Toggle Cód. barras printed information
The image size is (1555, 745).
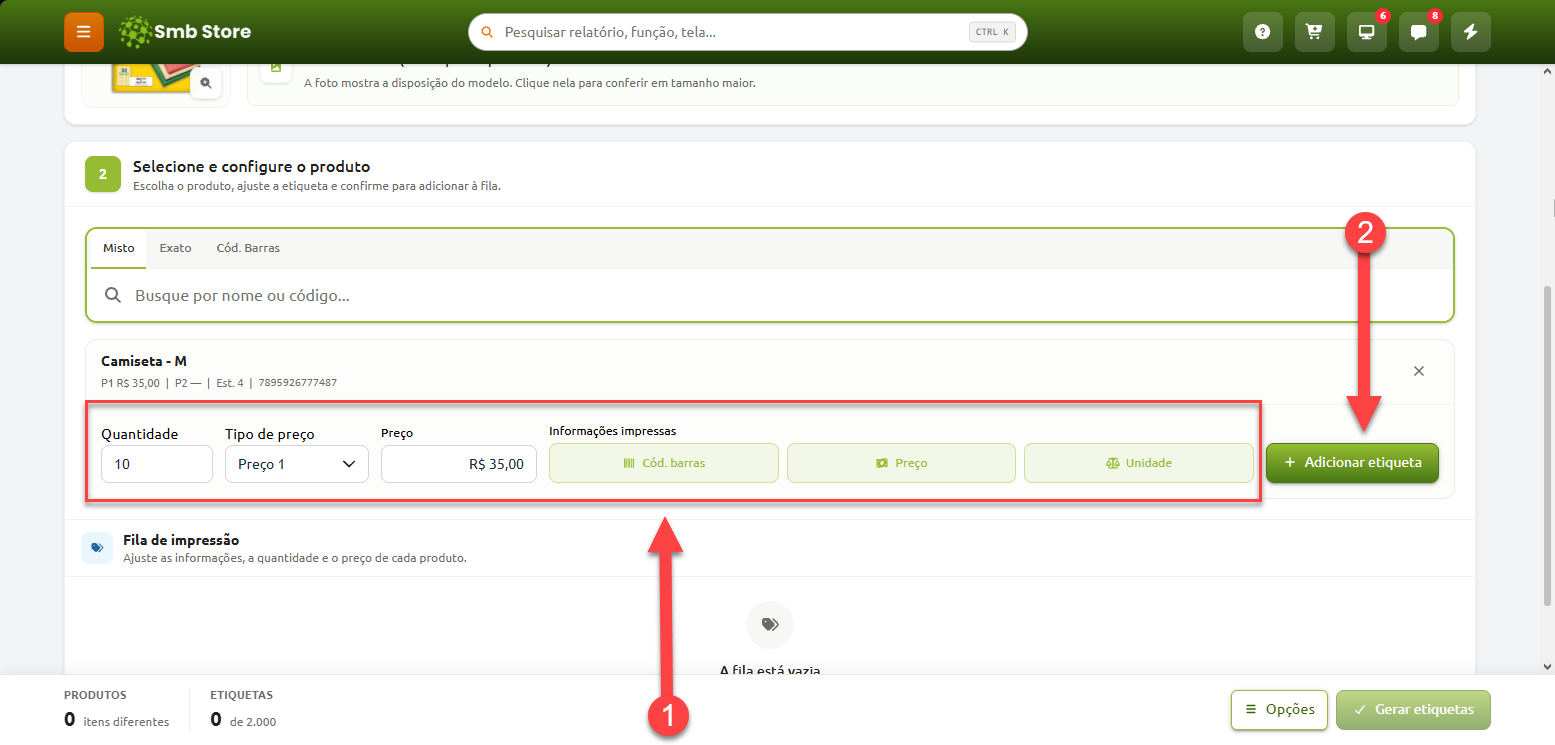(x=664, y=463)
